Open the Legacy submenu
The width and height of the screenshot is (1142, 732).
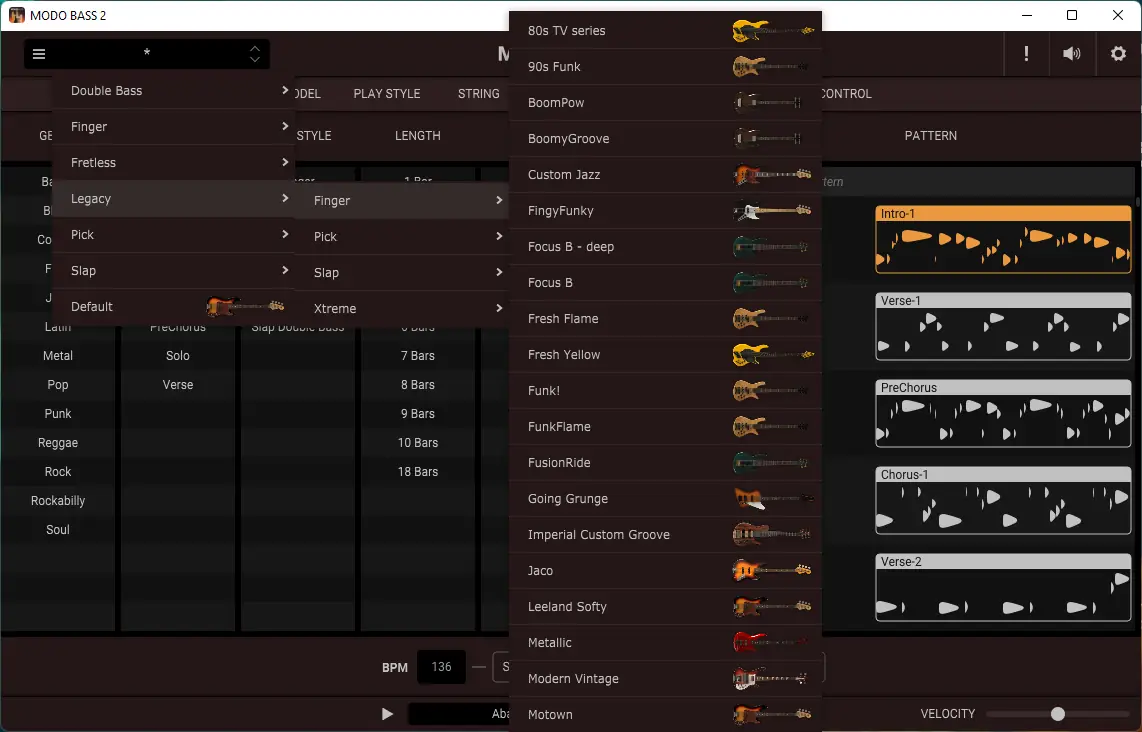coord(173,199)
